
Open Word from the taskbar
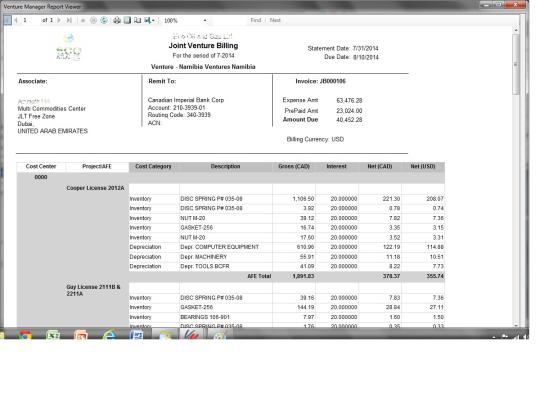coord(137,335)
